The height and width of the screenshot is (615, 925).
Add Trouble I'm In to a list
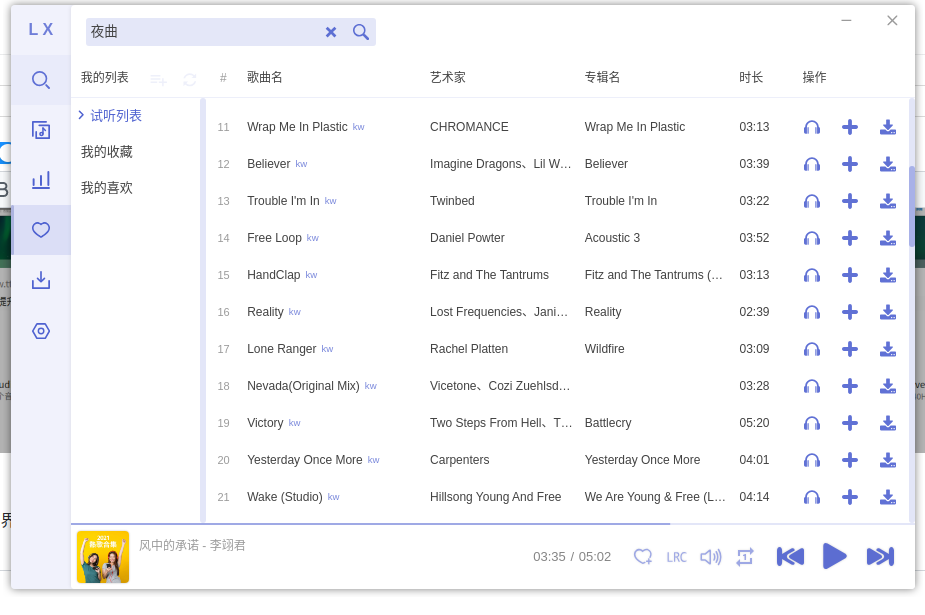pos(849,201)
